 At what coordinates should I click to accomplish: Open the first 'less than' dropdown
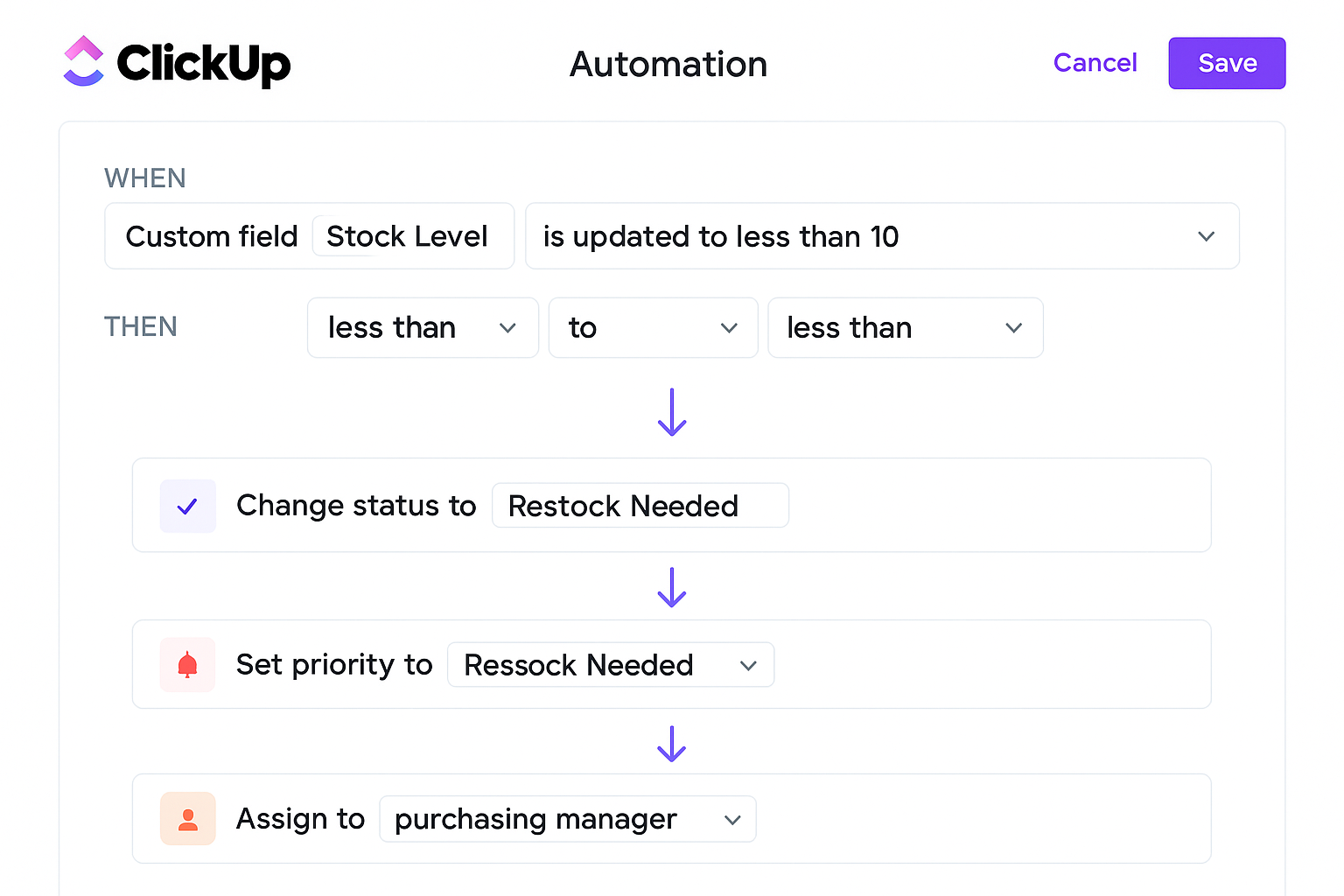tap(423, 328)
